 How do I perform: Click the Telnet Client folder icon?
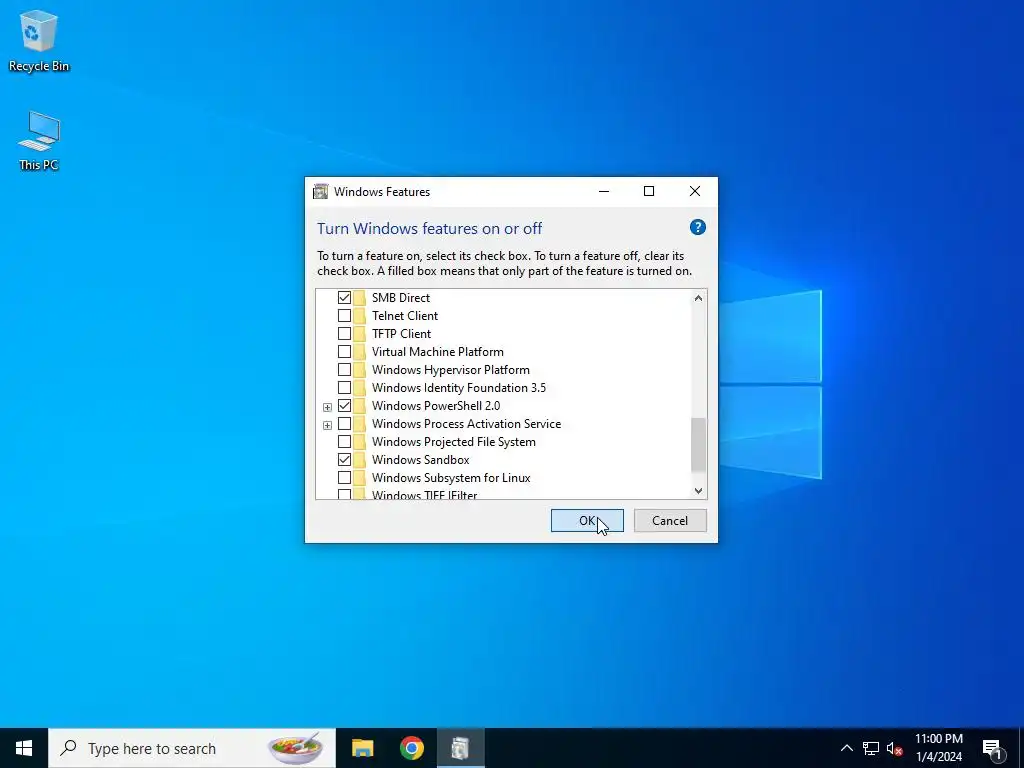click(x=360, y=316)
